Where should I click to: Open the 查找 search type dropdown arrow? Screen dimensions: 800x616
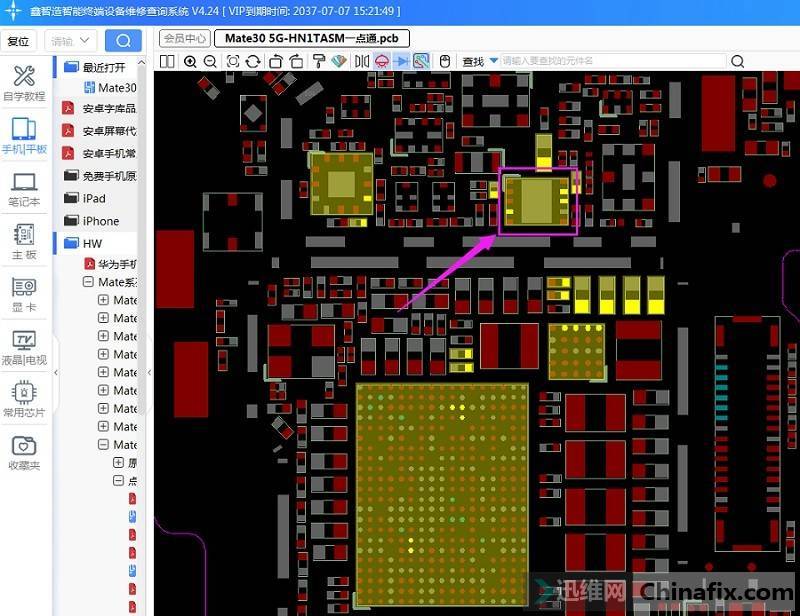pos(492,61)
